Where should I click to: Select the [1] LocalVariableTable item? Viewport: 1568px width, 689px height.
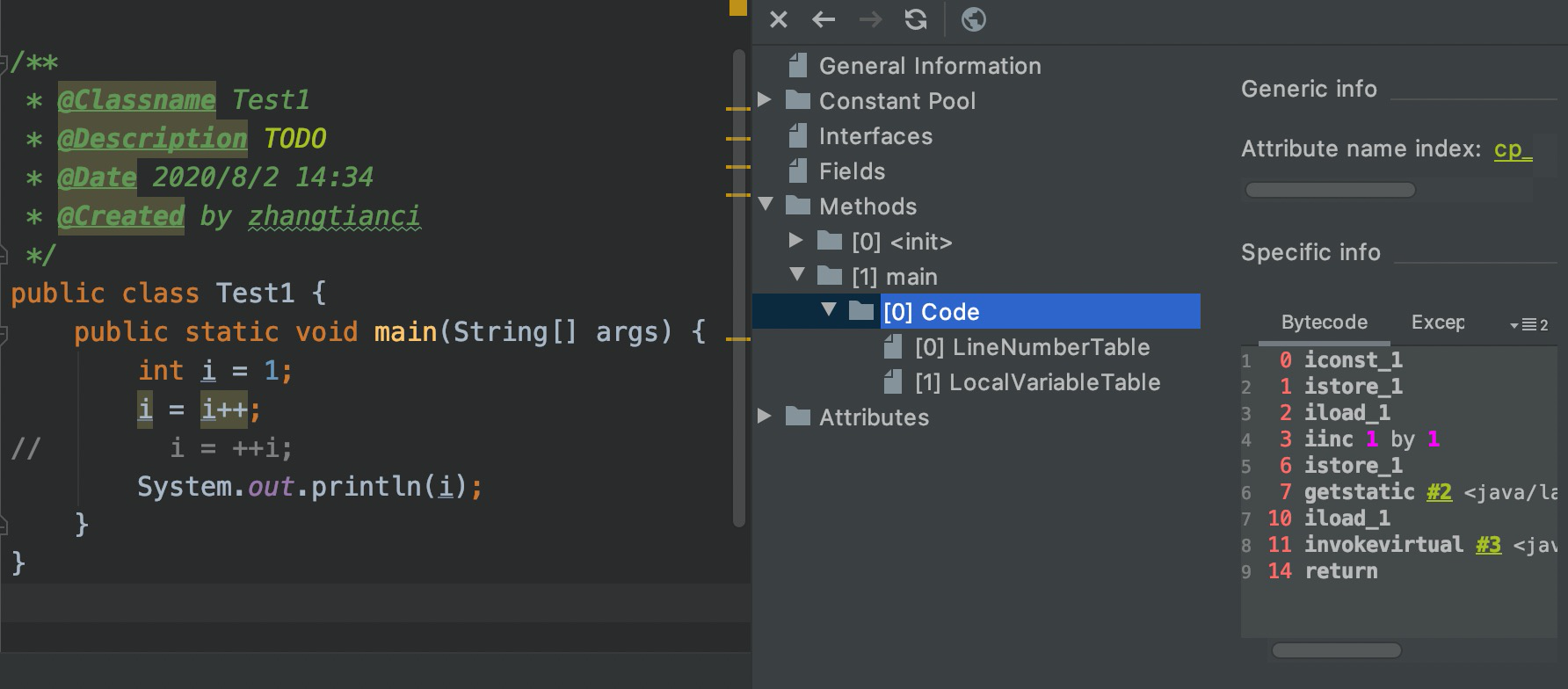pos(1037,382)
